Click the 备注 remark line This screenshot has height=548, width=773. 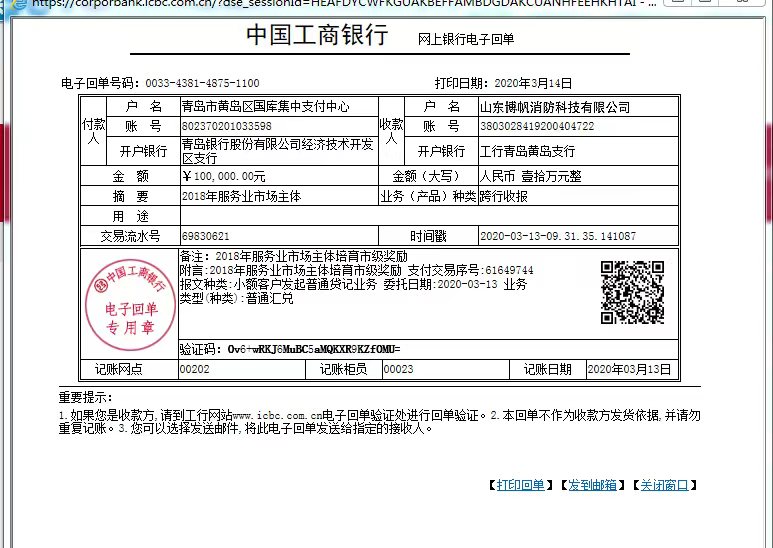tap(293, 256)
